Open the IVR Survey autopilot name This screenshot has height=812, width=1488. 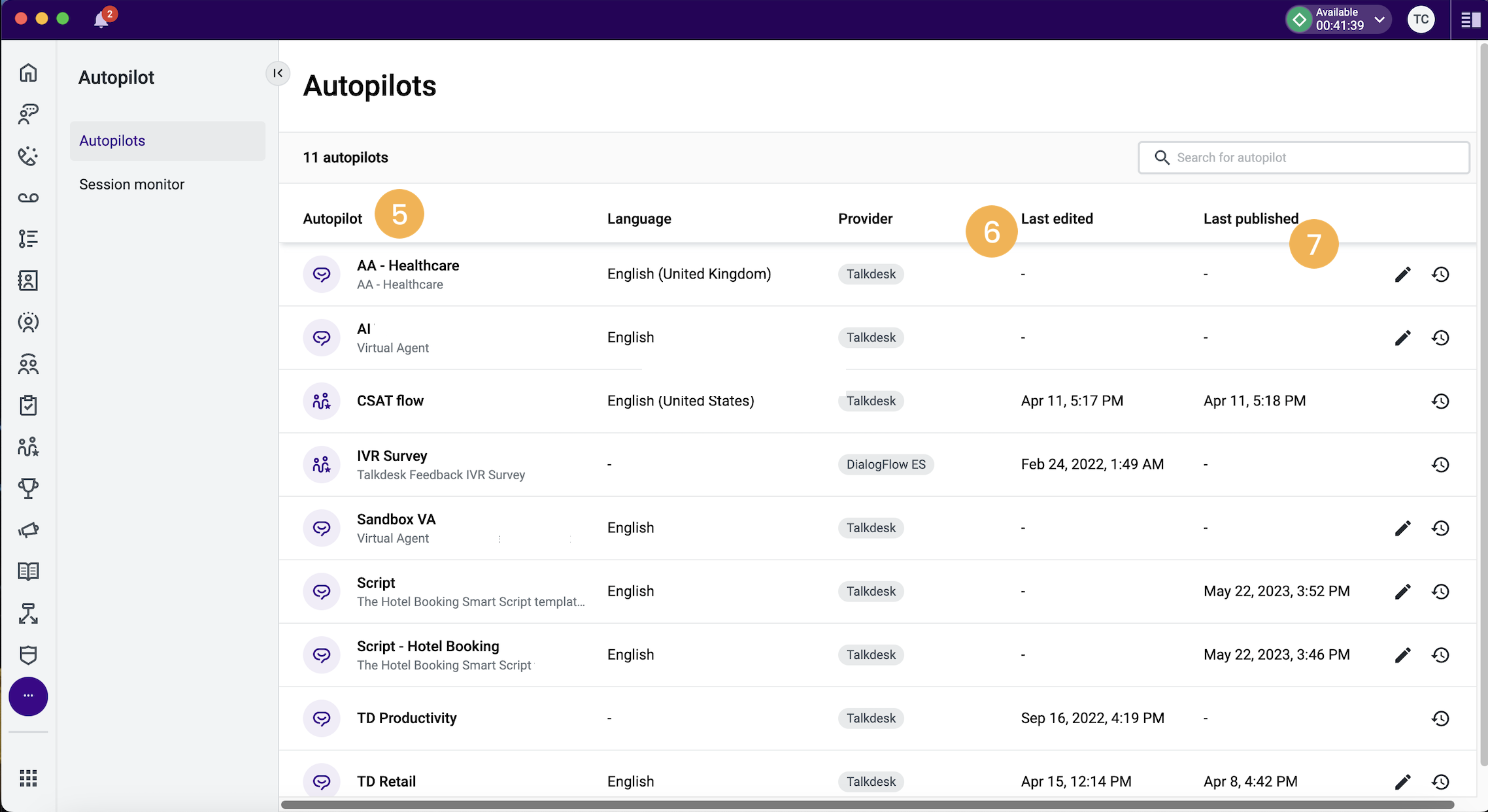(392, 456)
